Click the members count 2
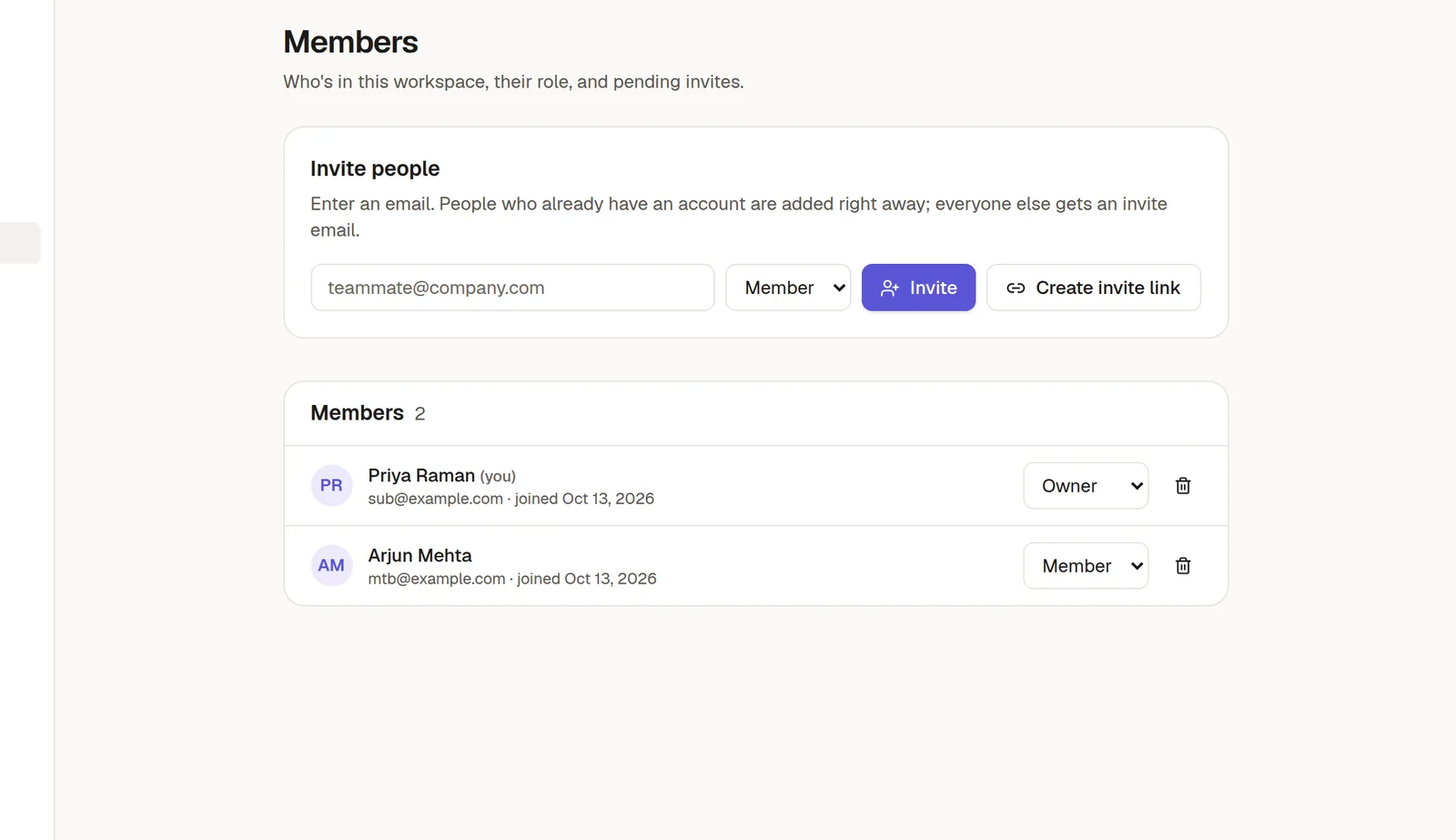The image size is (1456, 840). coord(420,414)
